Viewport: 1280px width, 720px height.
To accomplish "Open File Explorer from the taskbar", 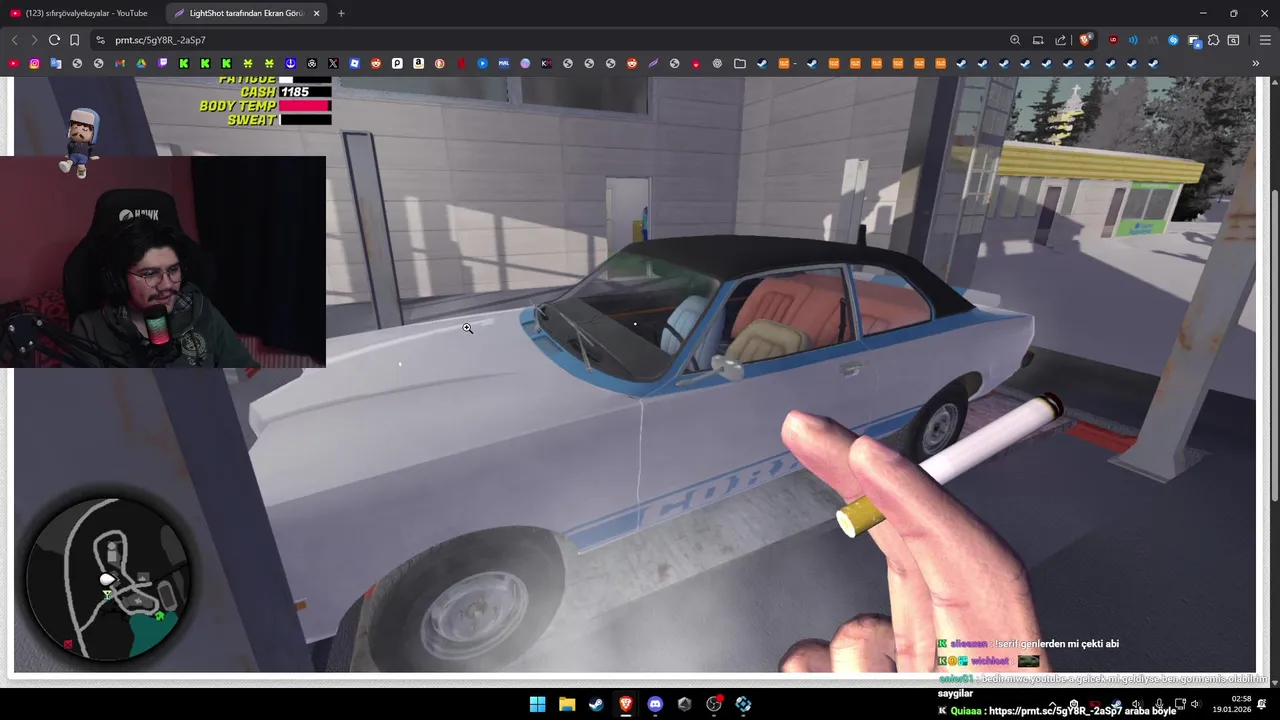I will pos(567,704).
